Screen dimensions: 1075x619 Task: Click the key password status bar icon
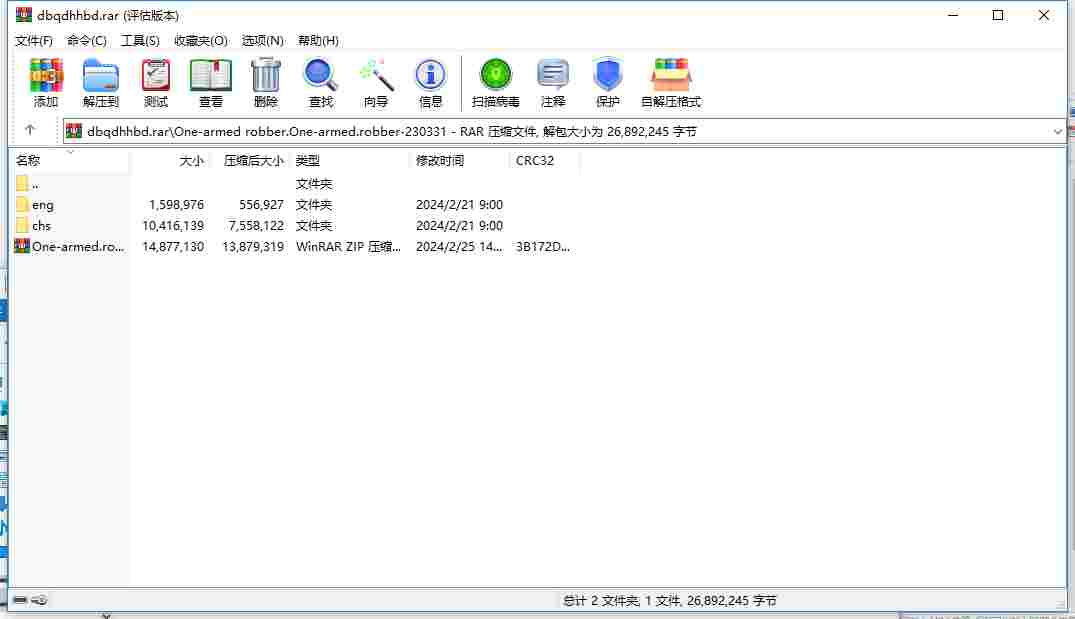pyautogui.click(x=39, y=600)
